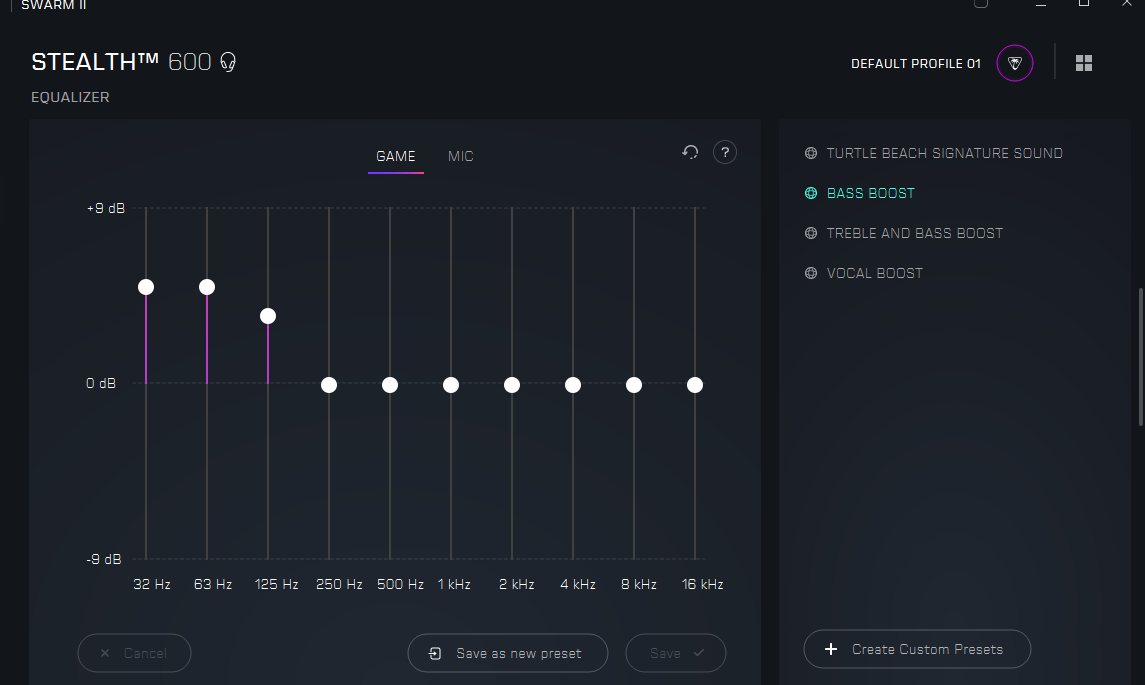Click the 0 dB axis label

101,383
